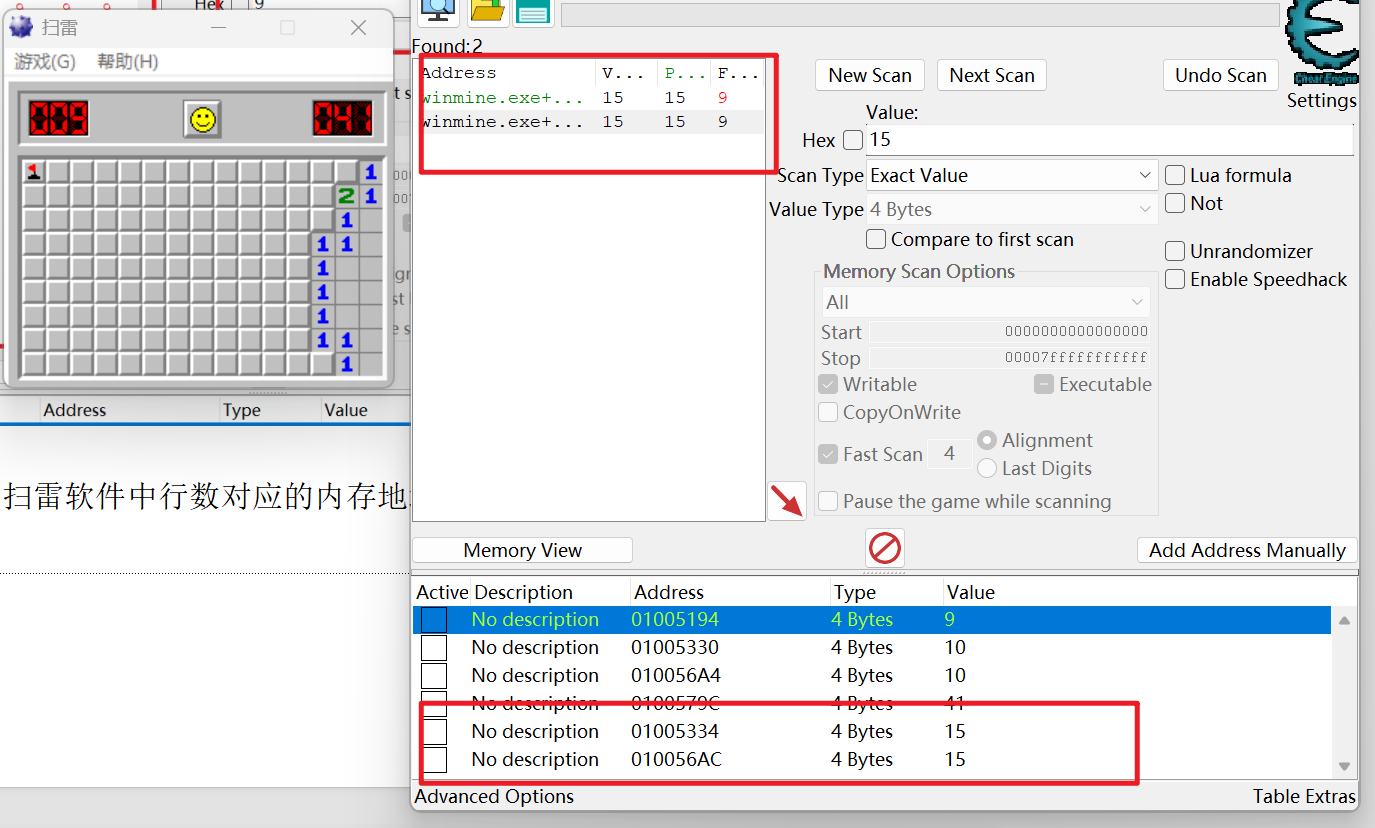
Task: Open the 游戏(G) menu
Action: click(x=45, y=62)
